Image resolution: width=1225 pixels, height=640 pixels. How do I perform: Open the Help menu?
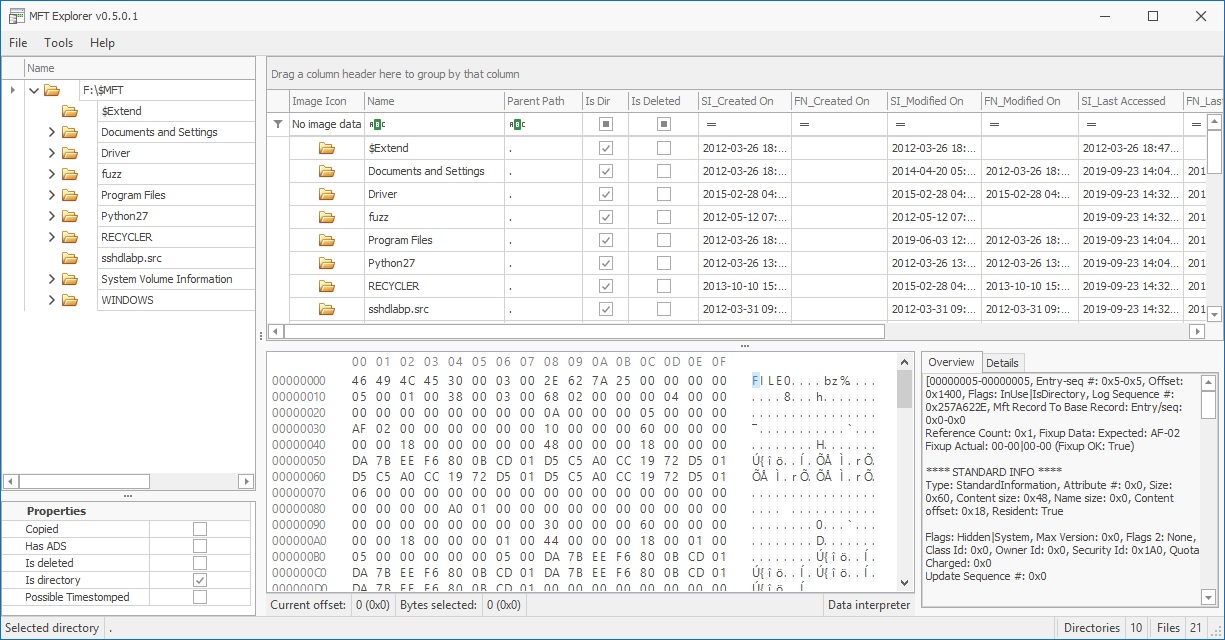coord(102,43)
